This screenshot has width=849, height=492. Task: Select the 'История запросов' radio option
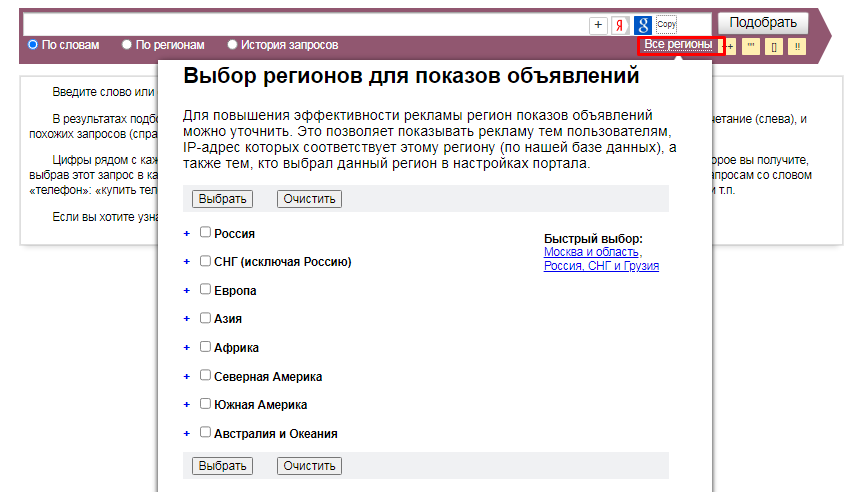click(233, 45)
